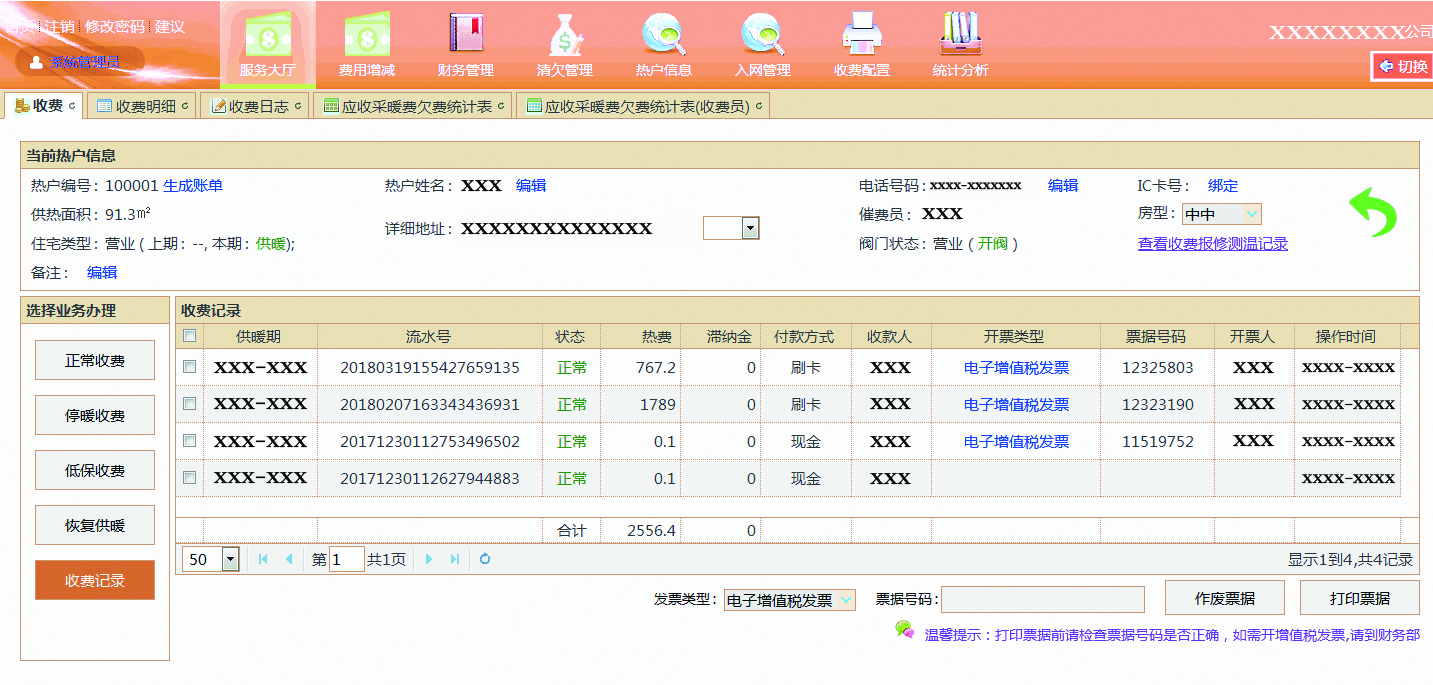The height and width of the screenshot is (685, 1433).
Task: Change page size using the 50 dropdown
Action: click(x=227, y=559)
